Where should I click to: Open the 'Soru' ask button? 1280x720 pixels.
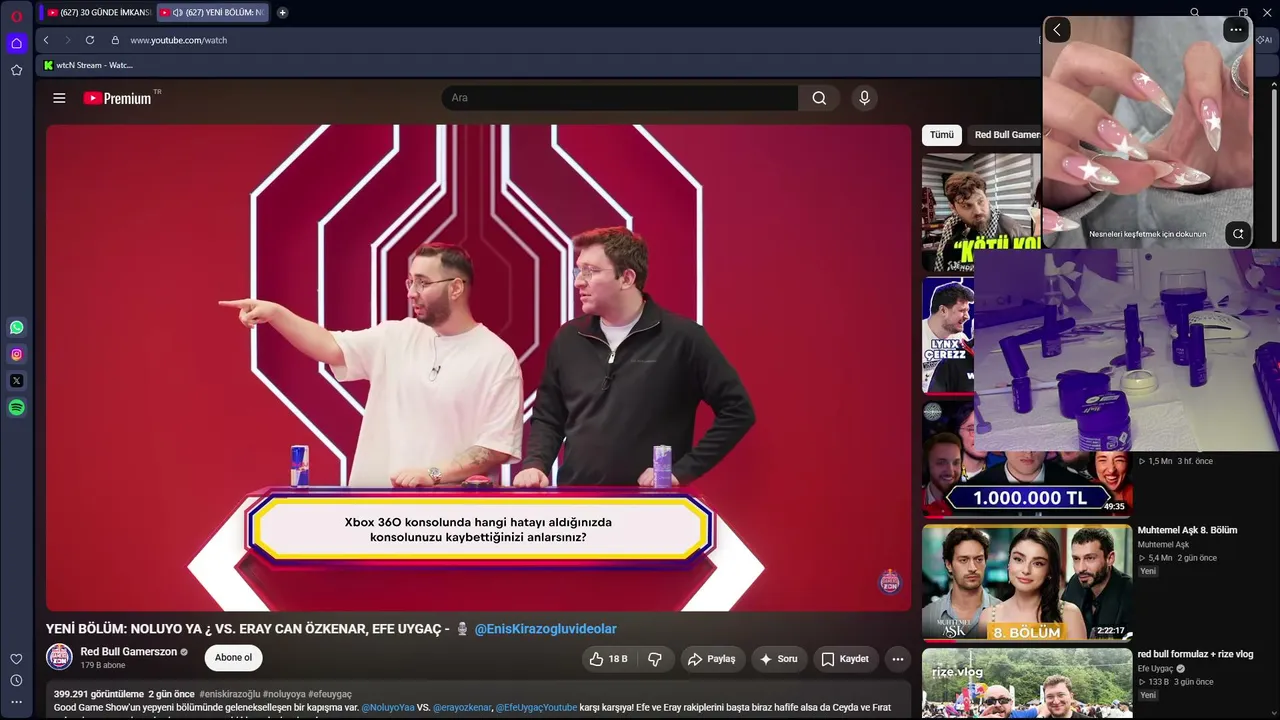pos(778,659)
